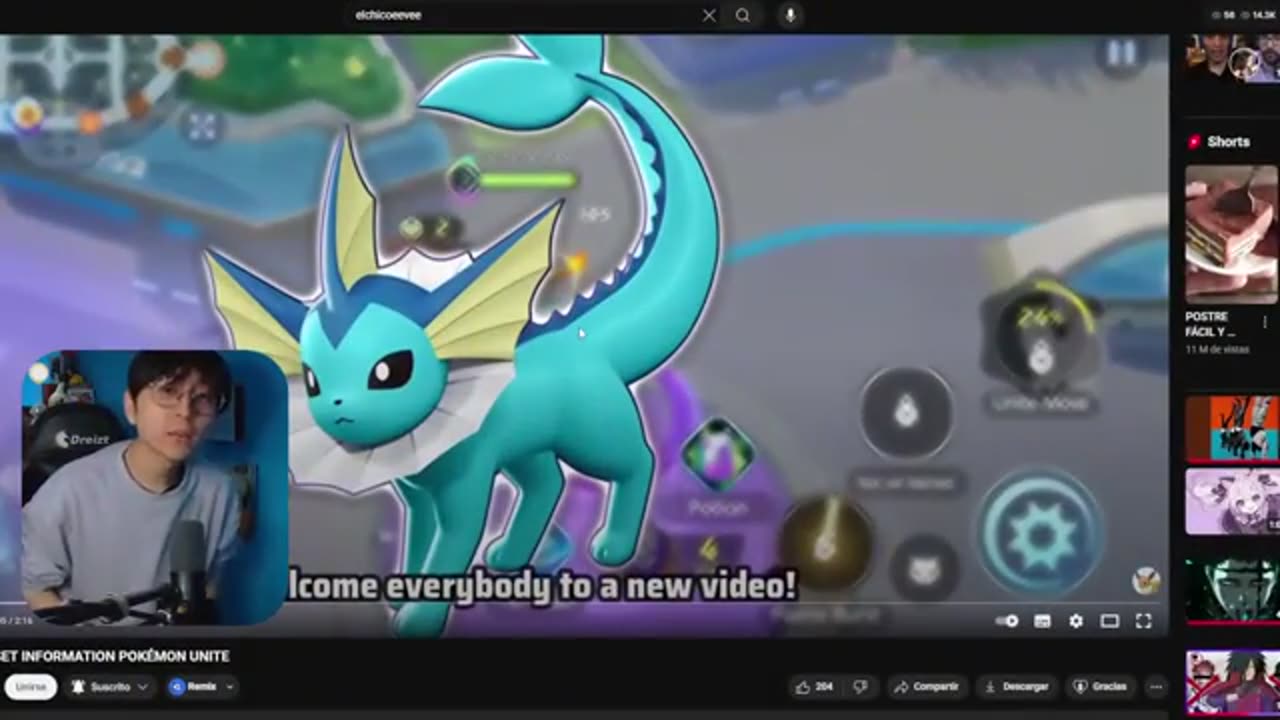
Task: Click the Compartir share button
Action: click(926, 687)
